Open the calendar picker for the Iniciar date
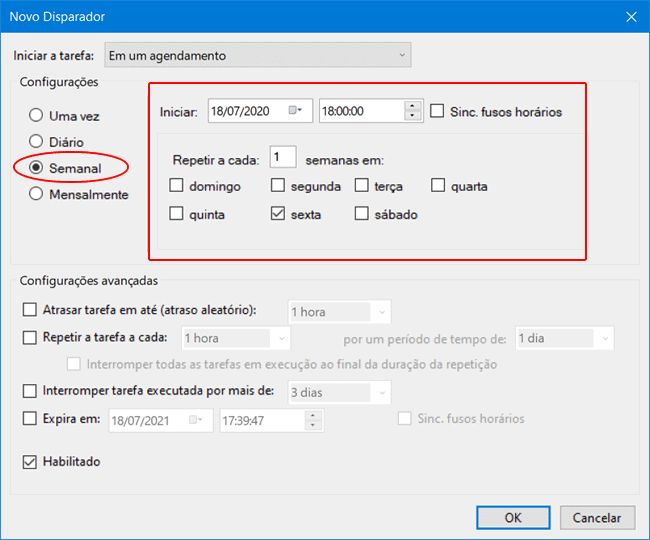 (297, 111)
